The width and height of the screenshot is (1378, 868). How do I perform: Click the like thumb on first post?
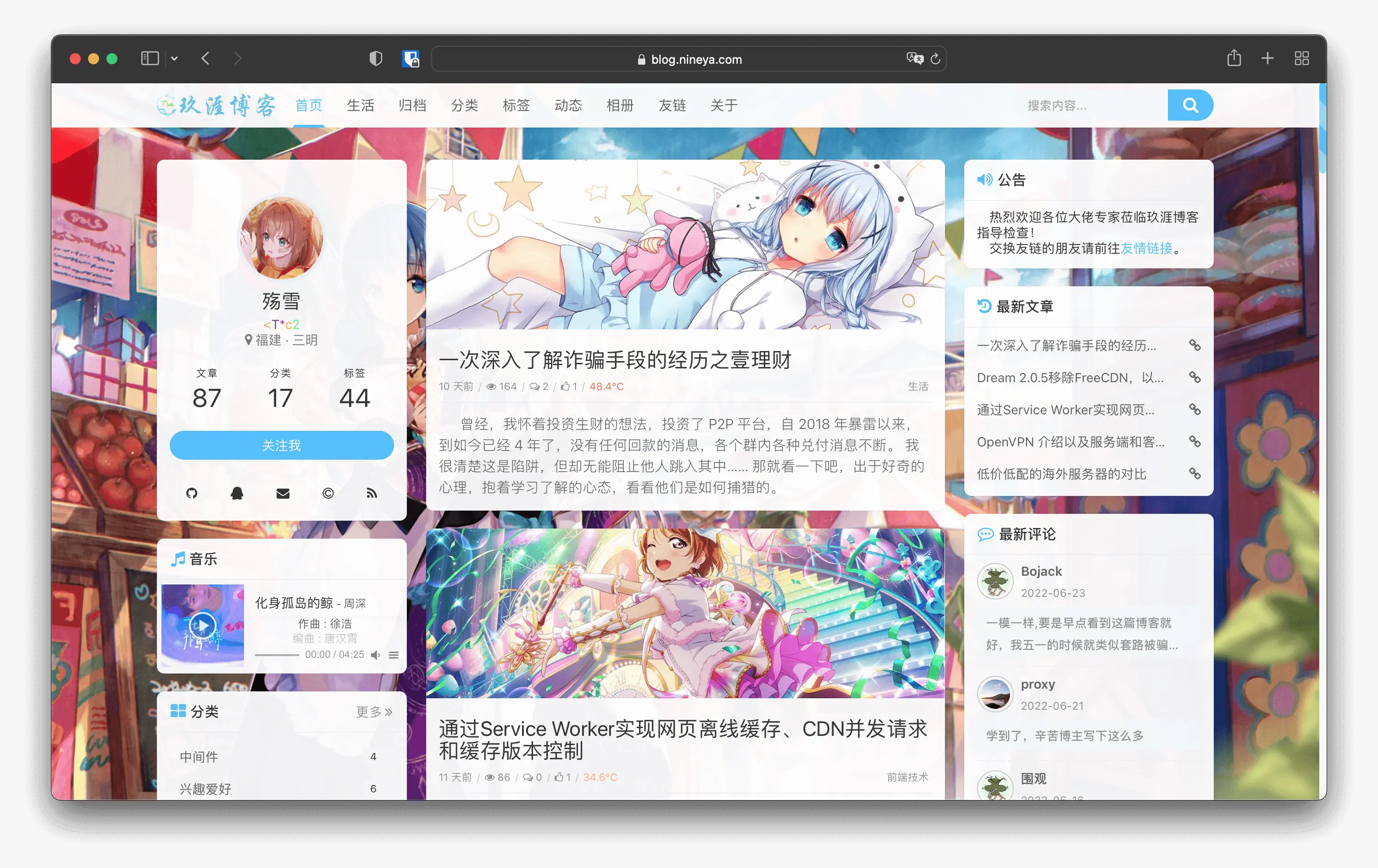click(x=569, y=386)
